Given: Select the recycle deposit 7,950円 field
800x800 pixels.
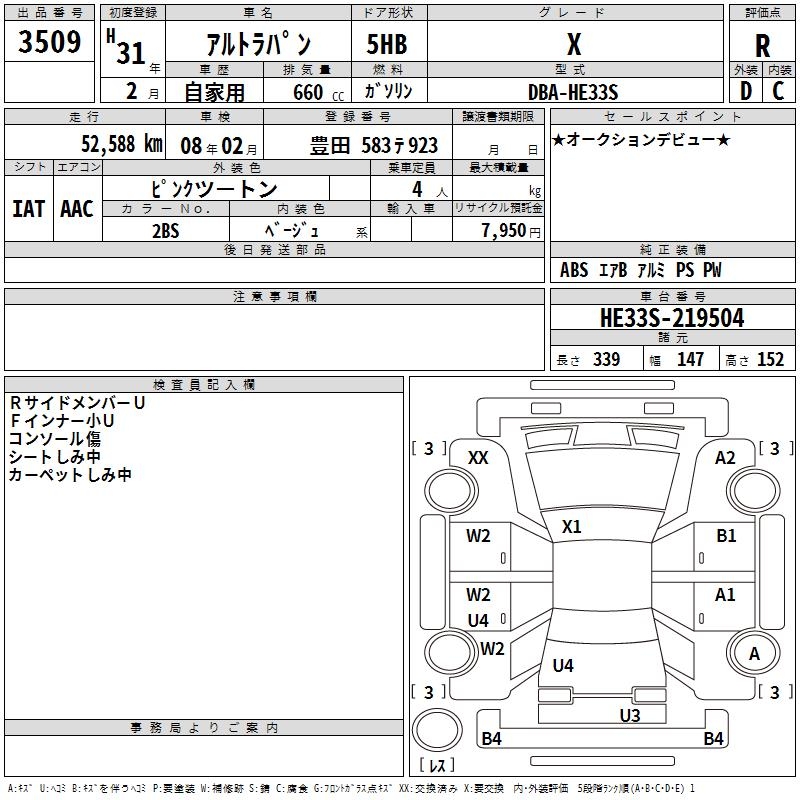Looking at the screenshot, I should (x=498, y=230).
